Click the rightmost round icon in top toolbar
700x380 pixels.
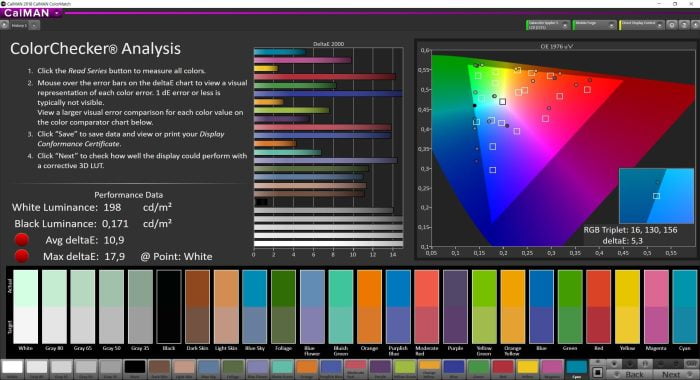coord(696,25)
